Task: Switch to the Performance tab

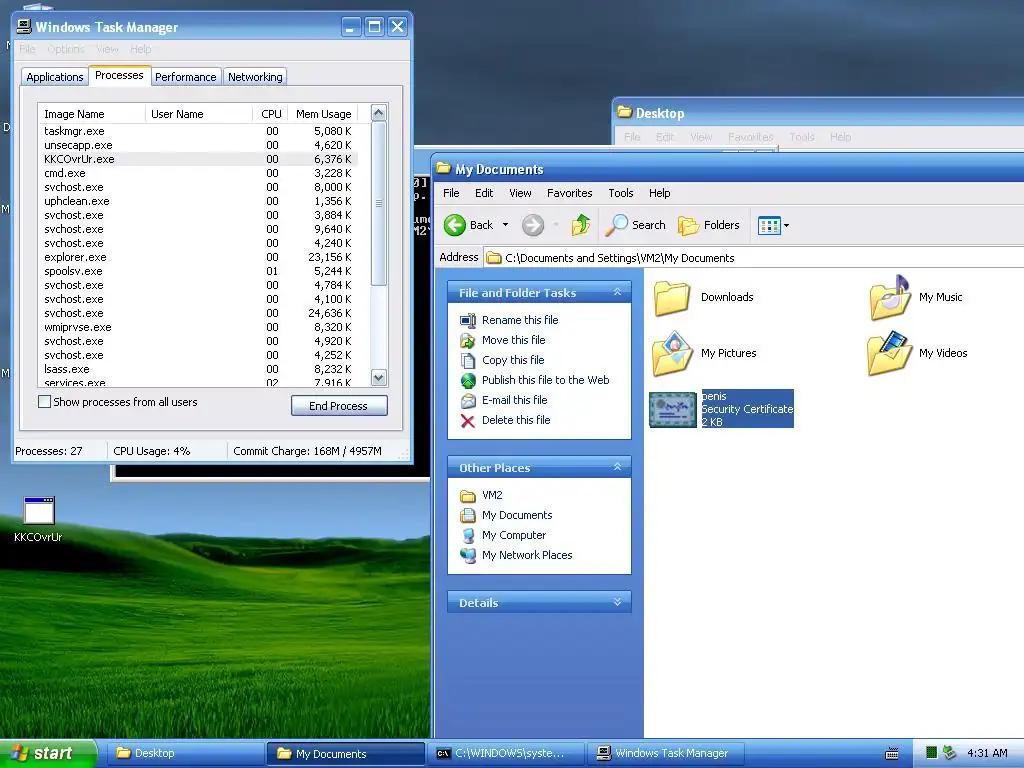Action: click(x=185, y=77)
